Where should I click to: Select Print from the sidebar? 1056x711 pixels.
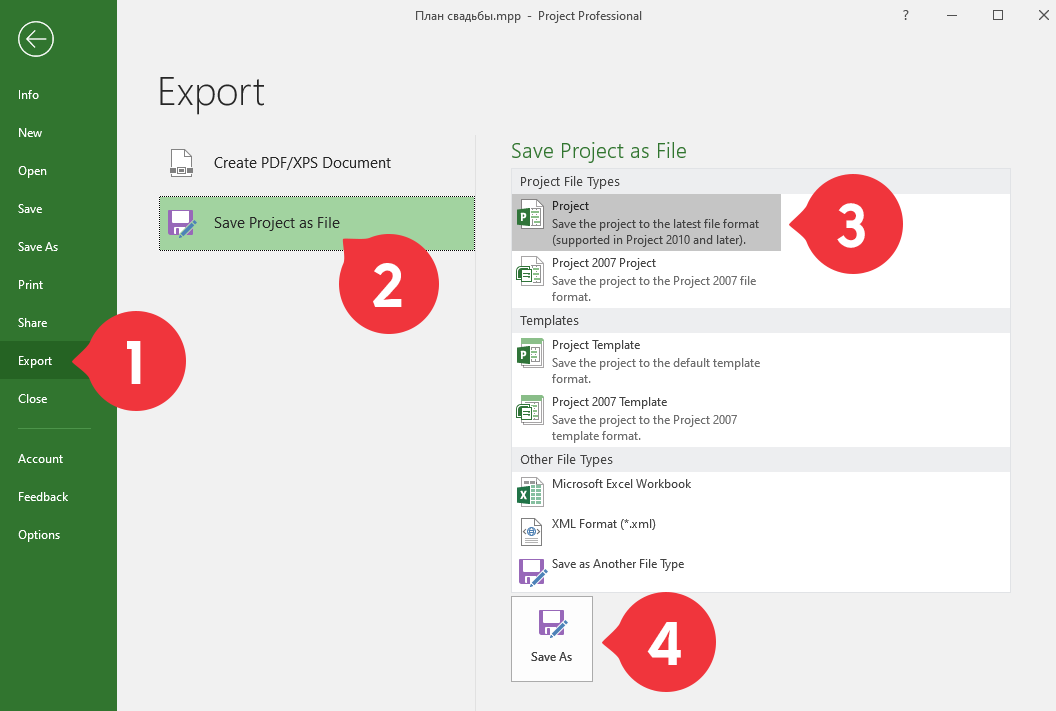pos(59,285)
